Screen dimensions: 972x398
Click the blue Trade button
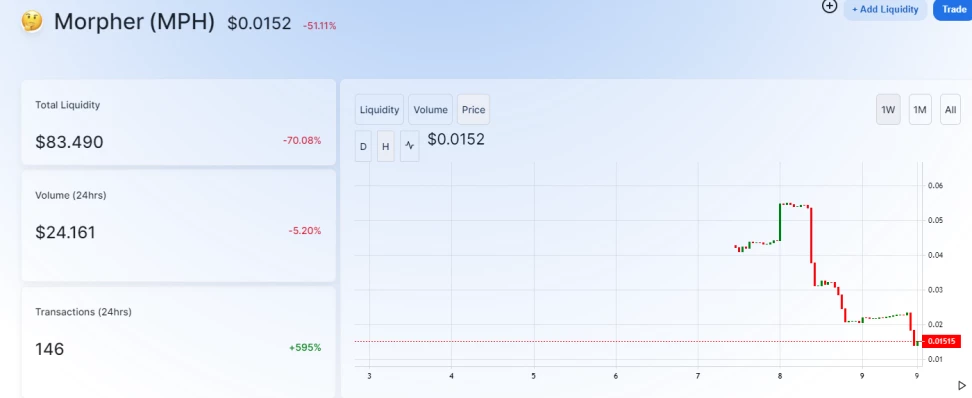click(x=953, y=9)
